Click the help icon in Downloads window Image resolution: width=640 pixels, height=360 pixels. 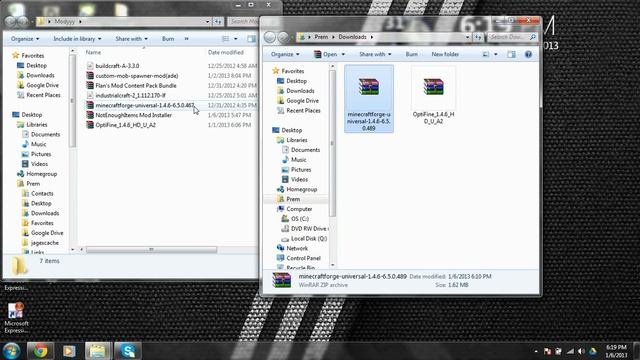click(x=528, y=54)
